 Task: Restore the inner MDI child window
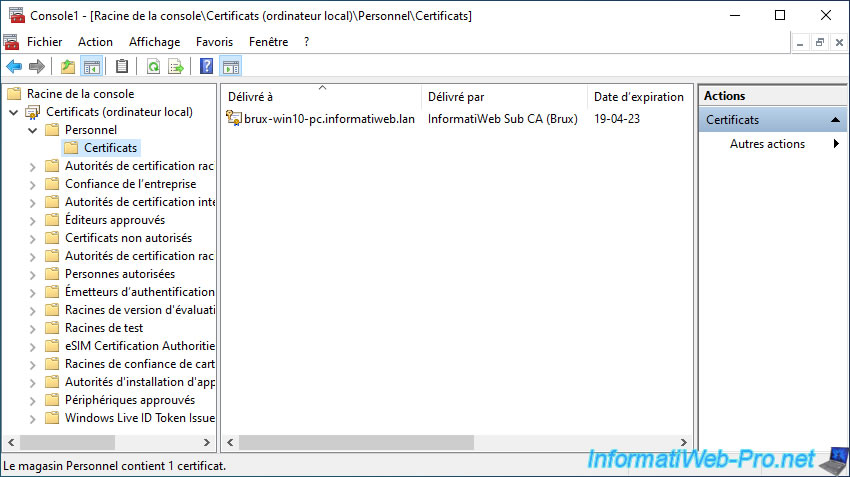click(820, 42)
